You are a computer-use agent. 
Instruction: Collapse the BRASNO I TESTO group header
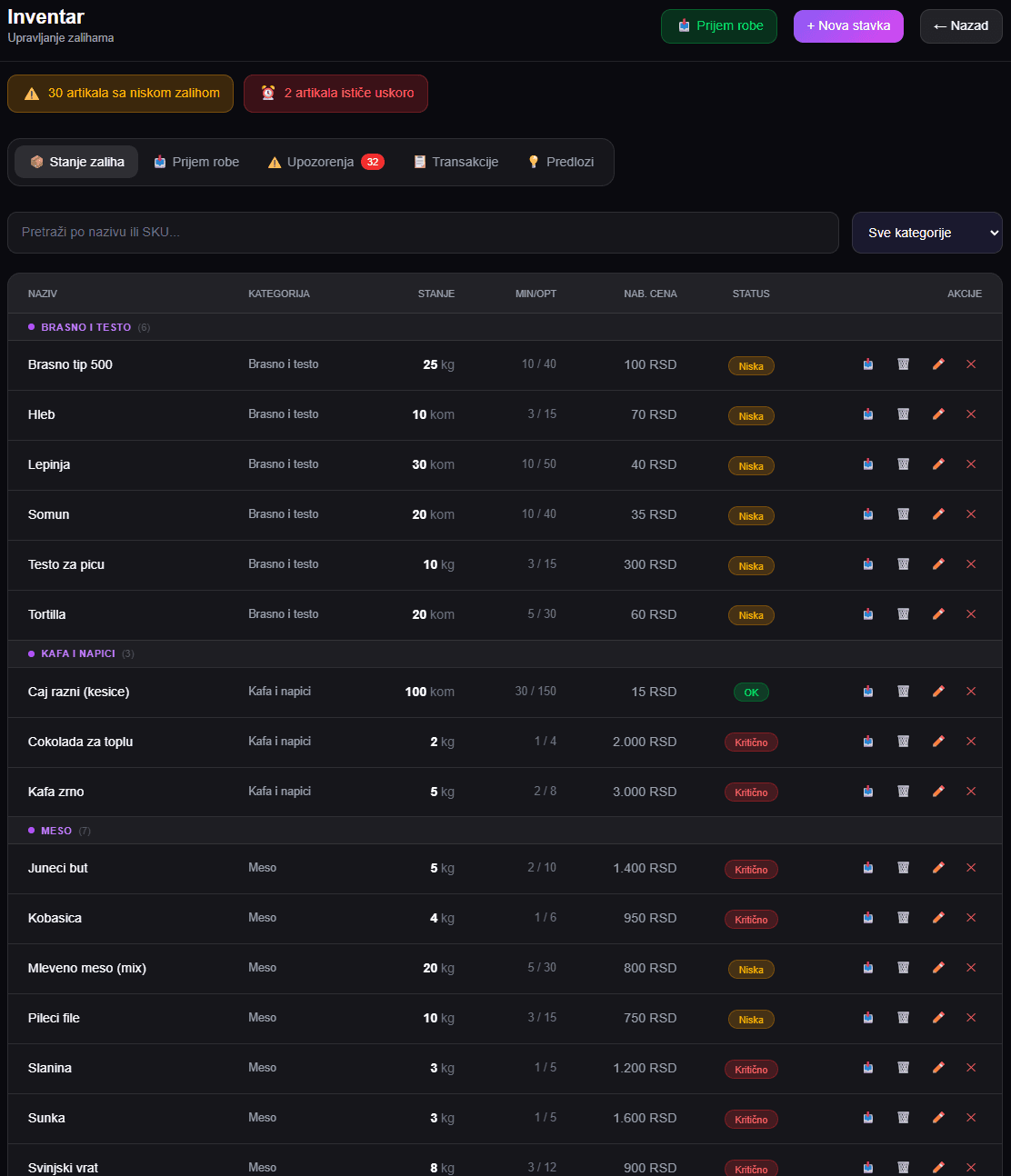coord(505,327)
